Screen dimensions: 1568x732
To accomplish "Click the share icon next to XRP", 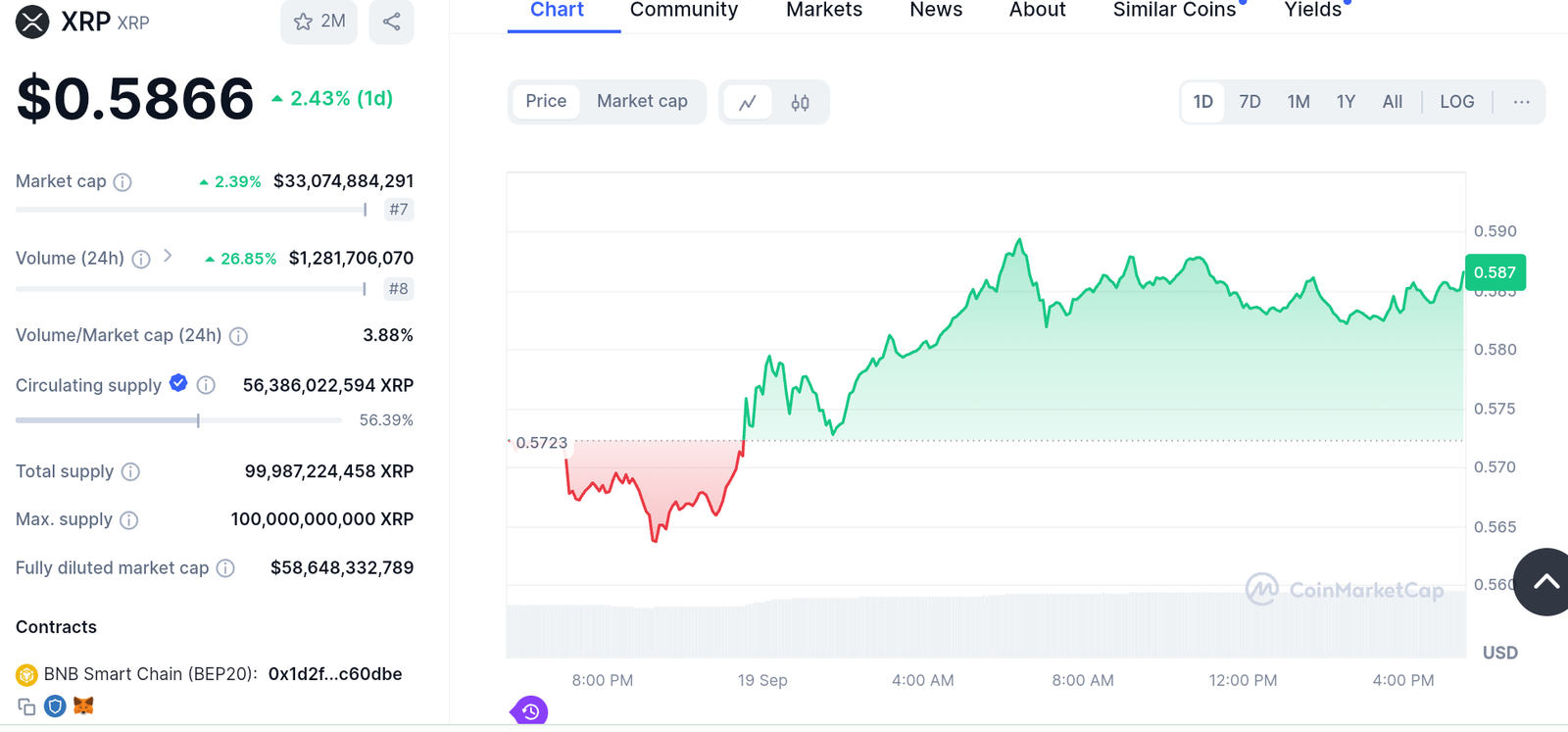I will (391, 22).
